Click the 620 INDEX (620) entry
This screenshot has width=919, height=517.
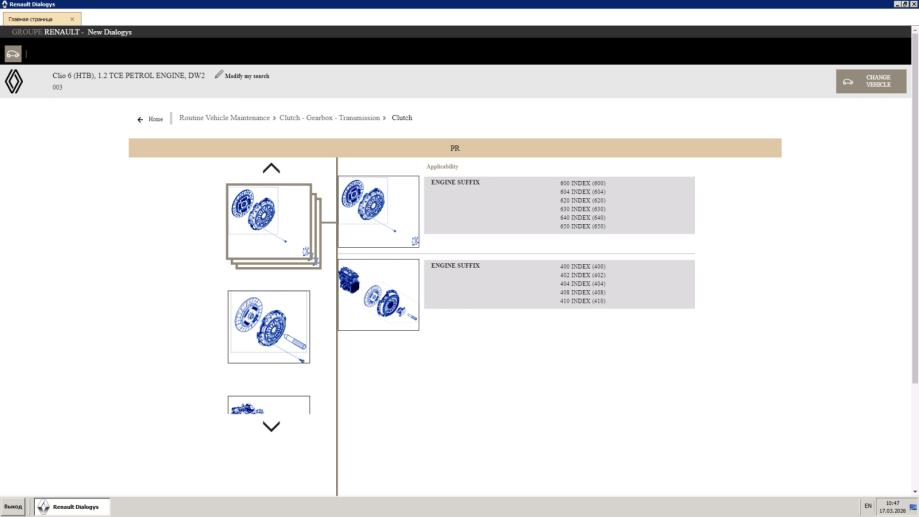tap(583, 200)
